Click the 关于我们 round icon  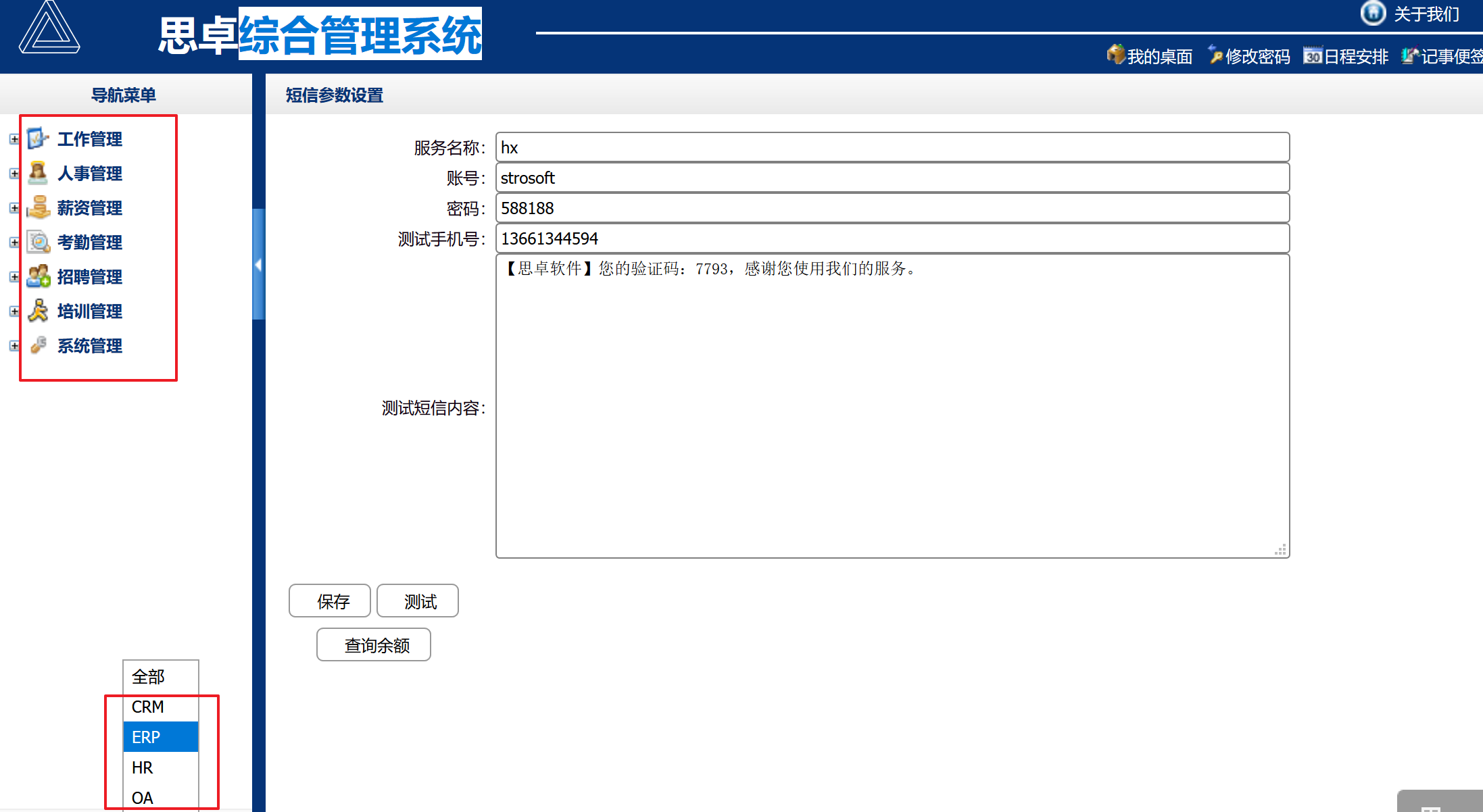(1373, 13)
